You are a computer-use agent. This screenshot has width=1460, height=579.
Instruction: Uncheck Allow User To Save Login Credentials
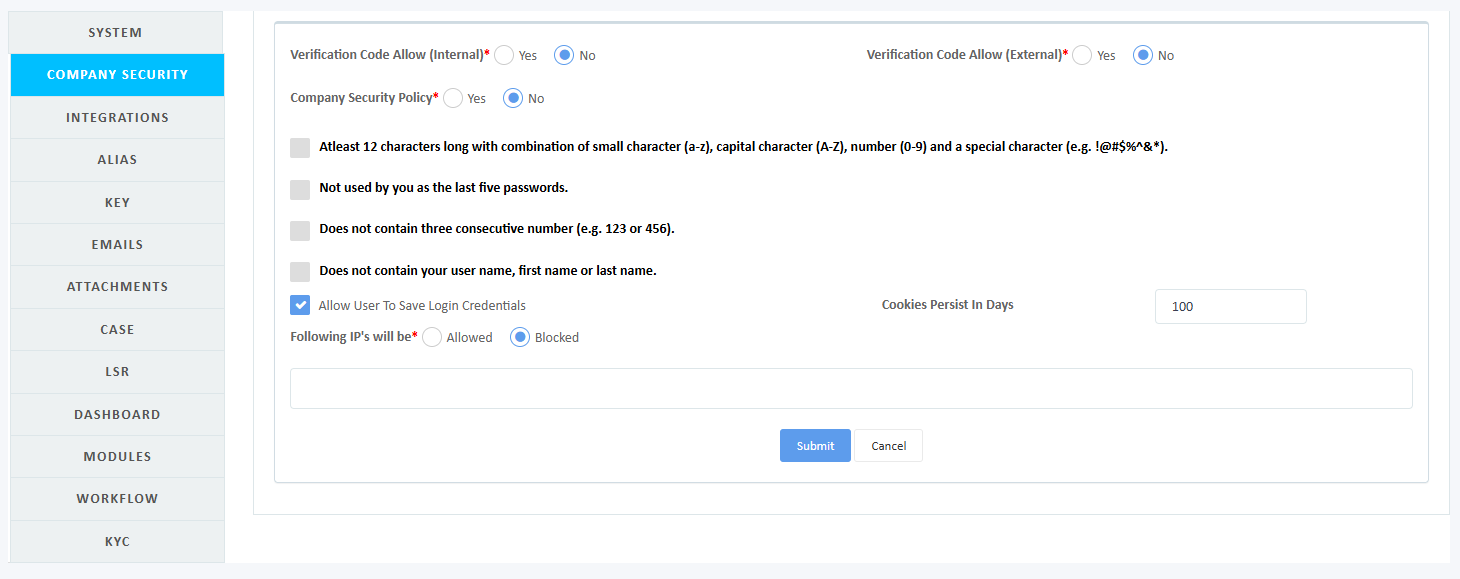pyautogui.click(x=300, y=305)
